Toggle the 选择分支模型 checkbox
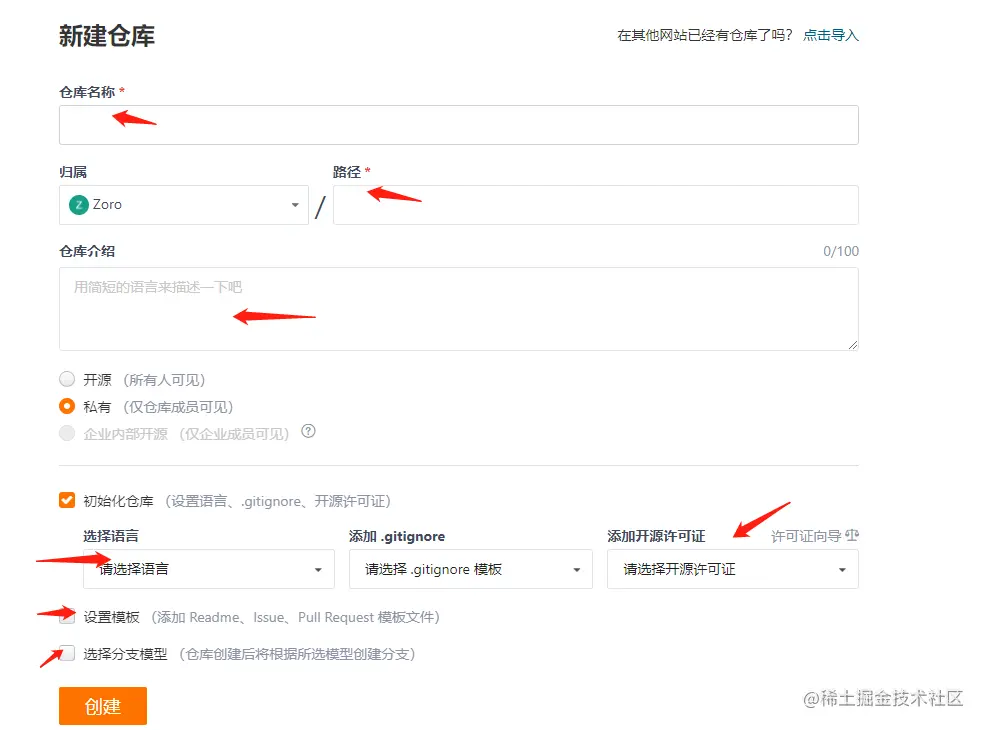 pos(67,653)
